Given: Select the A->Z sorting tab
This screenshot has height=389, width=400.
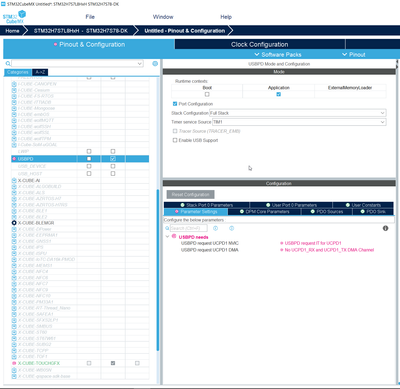Looking at the screenshot, I should pyautogui.click(x=40, y=72).
